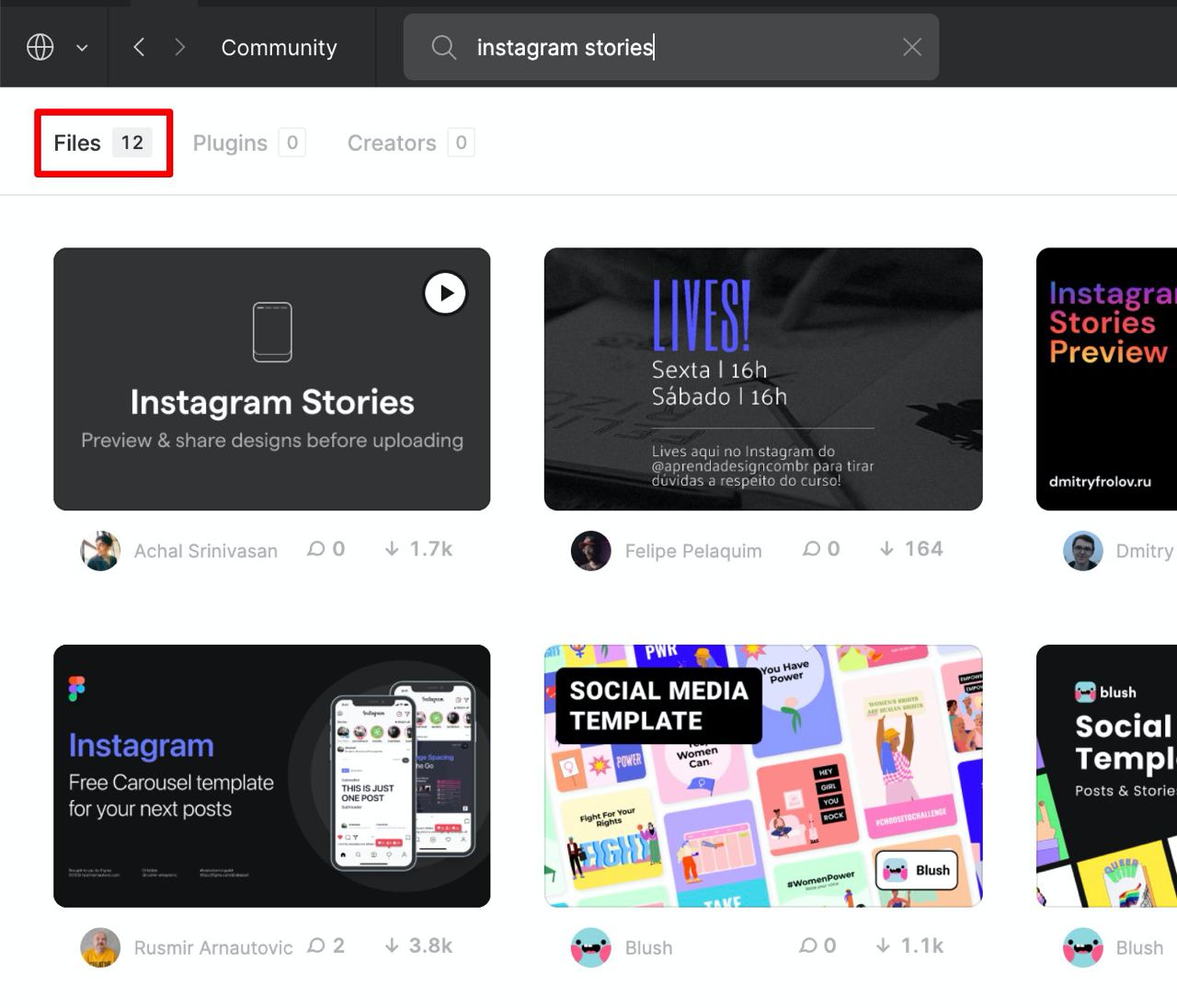The height and width of the screenshot is (1008, 1177).
Task: Open Blush name under Social Media Template
Action: tap(649, 947)
